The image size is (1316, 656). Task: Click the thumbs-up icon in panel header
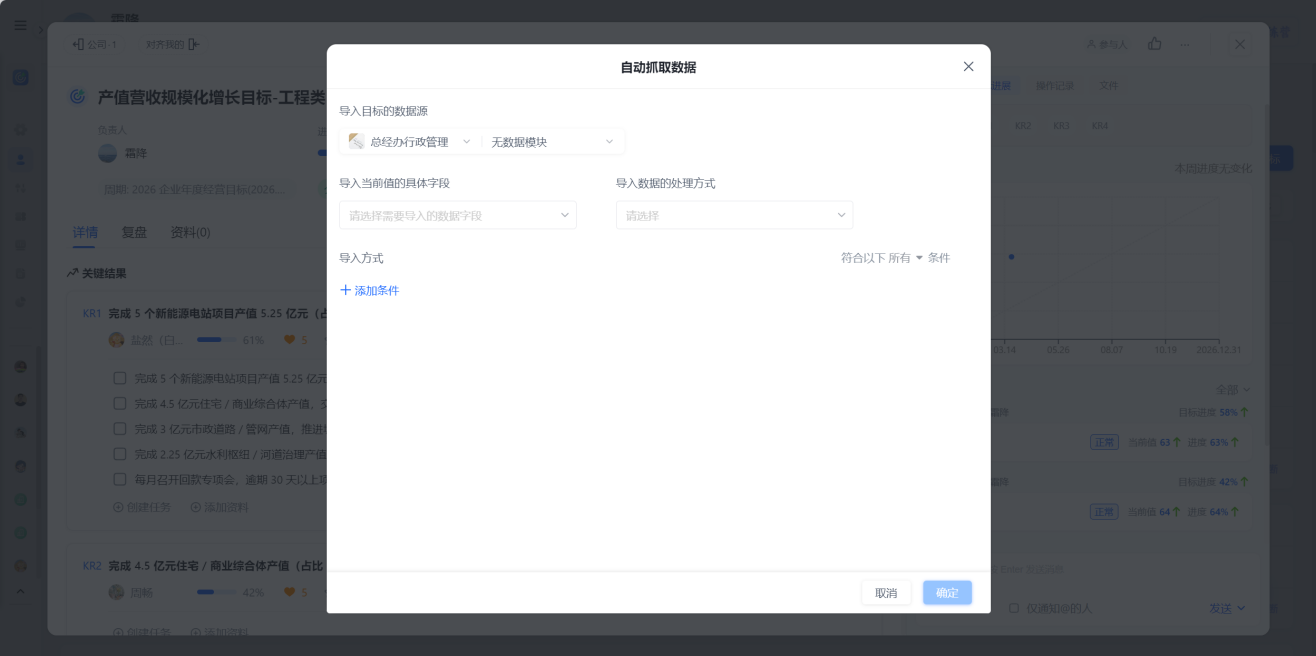1155,44
